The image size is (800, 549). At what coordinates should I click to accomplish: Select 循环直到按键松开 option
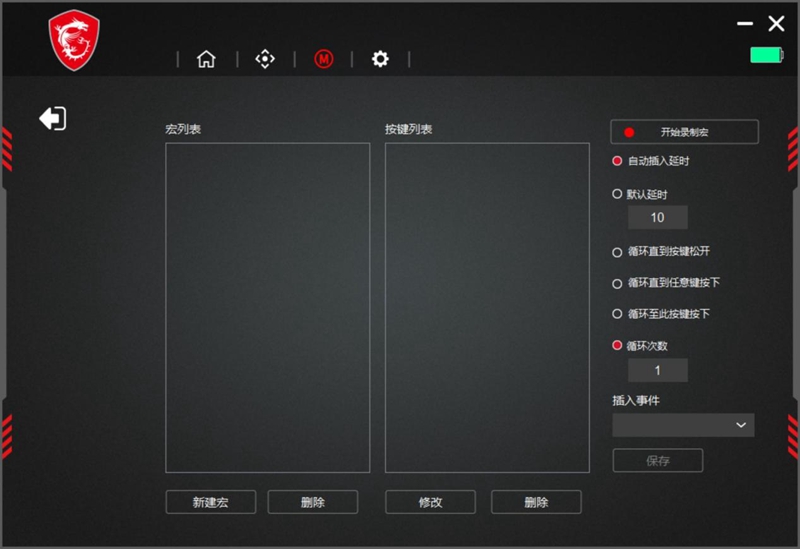point(617,252)
